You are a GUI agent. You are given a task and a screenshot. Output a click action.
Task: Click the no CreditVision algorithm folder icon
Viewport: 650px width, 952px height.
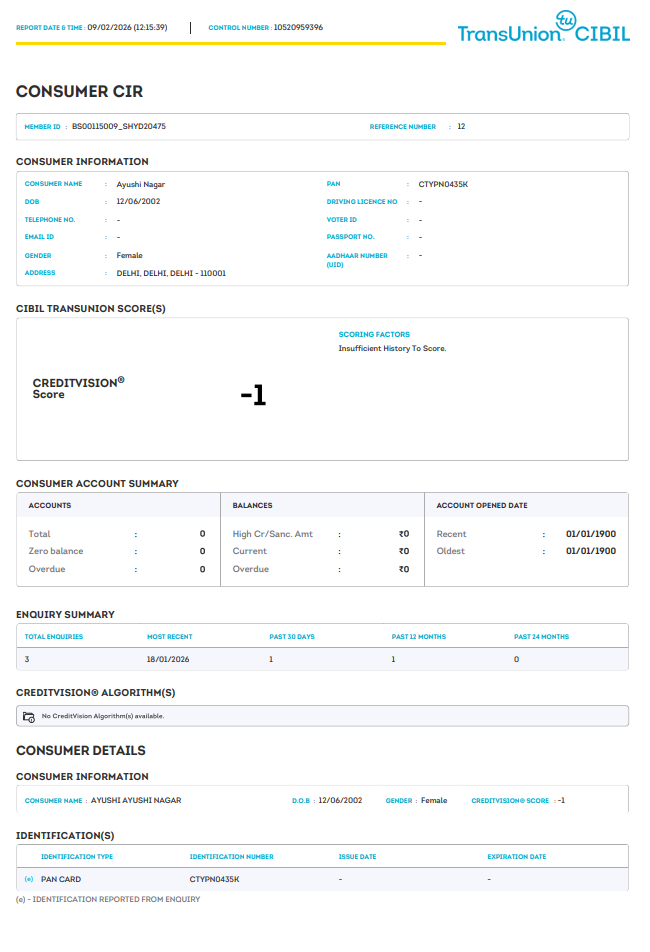click(x=29, y=717)
